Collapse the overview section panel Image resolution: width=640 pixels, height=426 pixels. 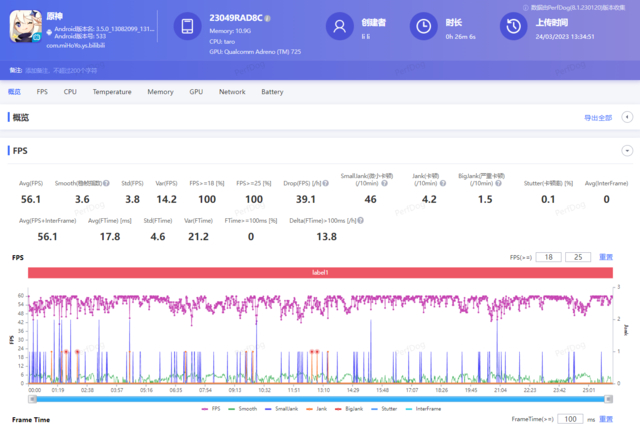pos(627,117)
